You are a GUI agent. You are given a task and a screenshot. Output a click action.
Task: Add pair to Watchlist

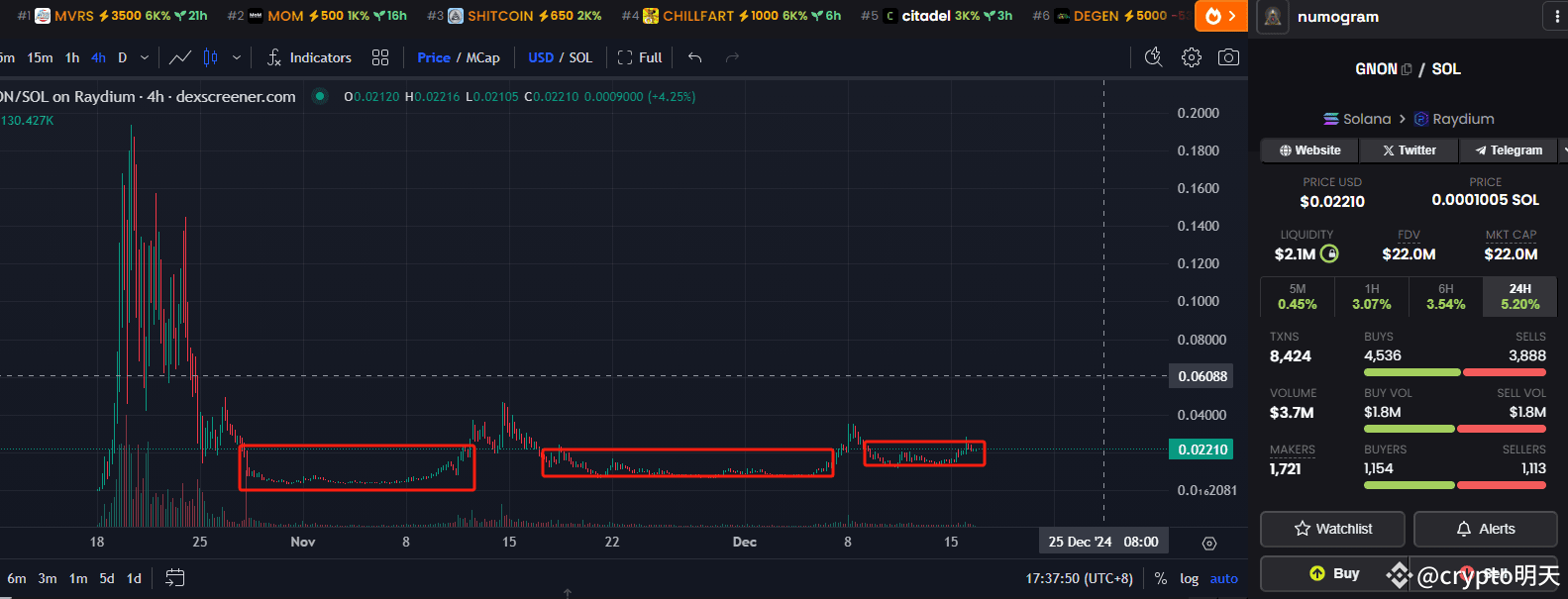pos(1332,529)
